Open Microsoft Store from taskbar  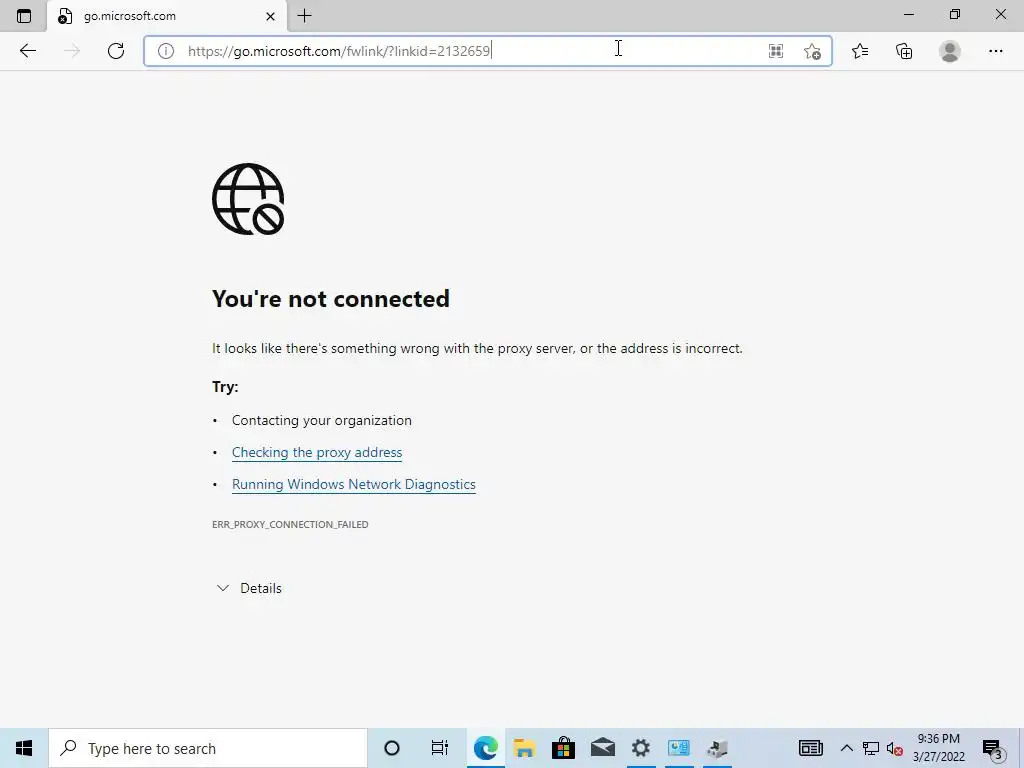pos(563,748)
